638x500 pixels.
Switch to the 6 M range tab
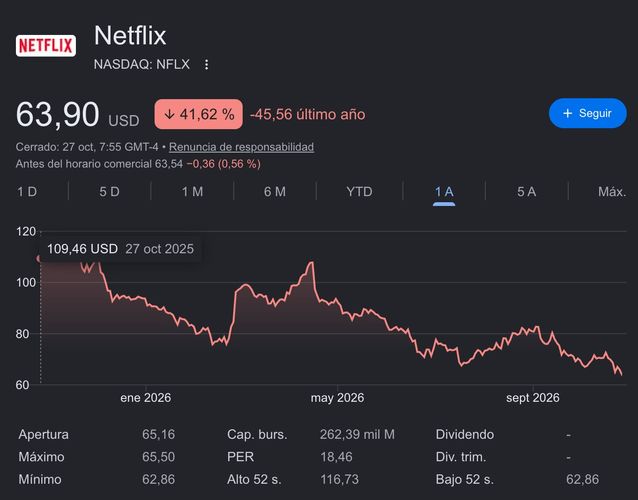275,192
